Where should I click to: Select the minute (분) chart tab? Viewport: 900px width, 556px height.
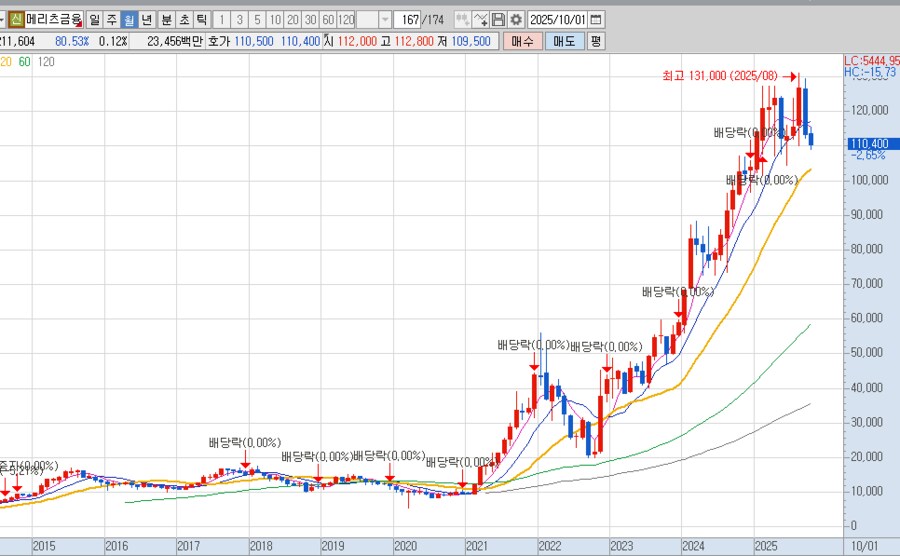(167, 19)
